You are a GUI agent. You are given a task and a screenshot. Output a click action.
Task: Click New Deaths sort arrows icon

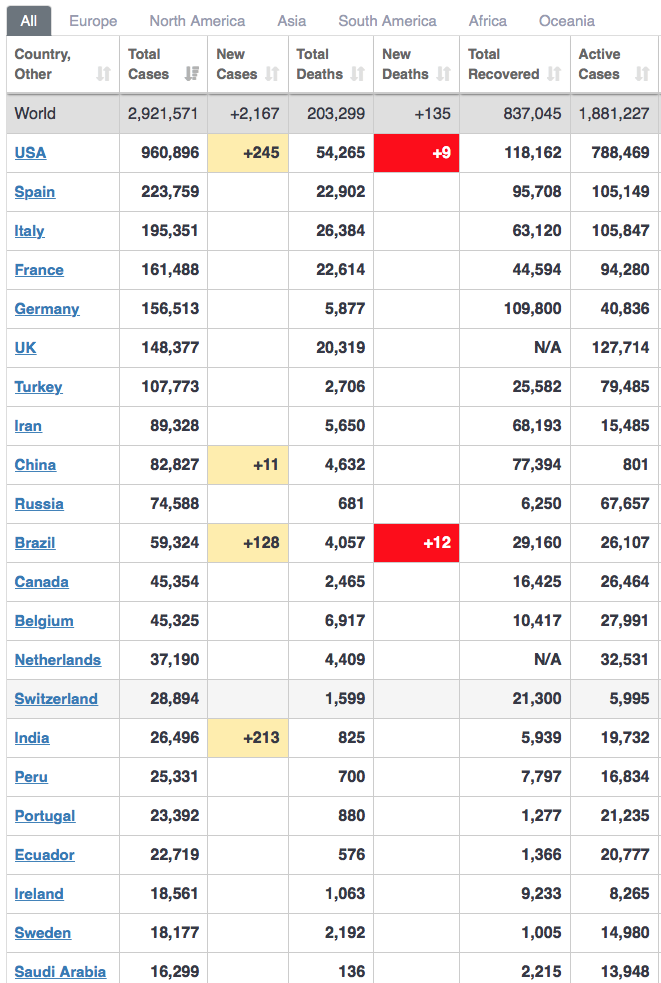pos(444,74)
